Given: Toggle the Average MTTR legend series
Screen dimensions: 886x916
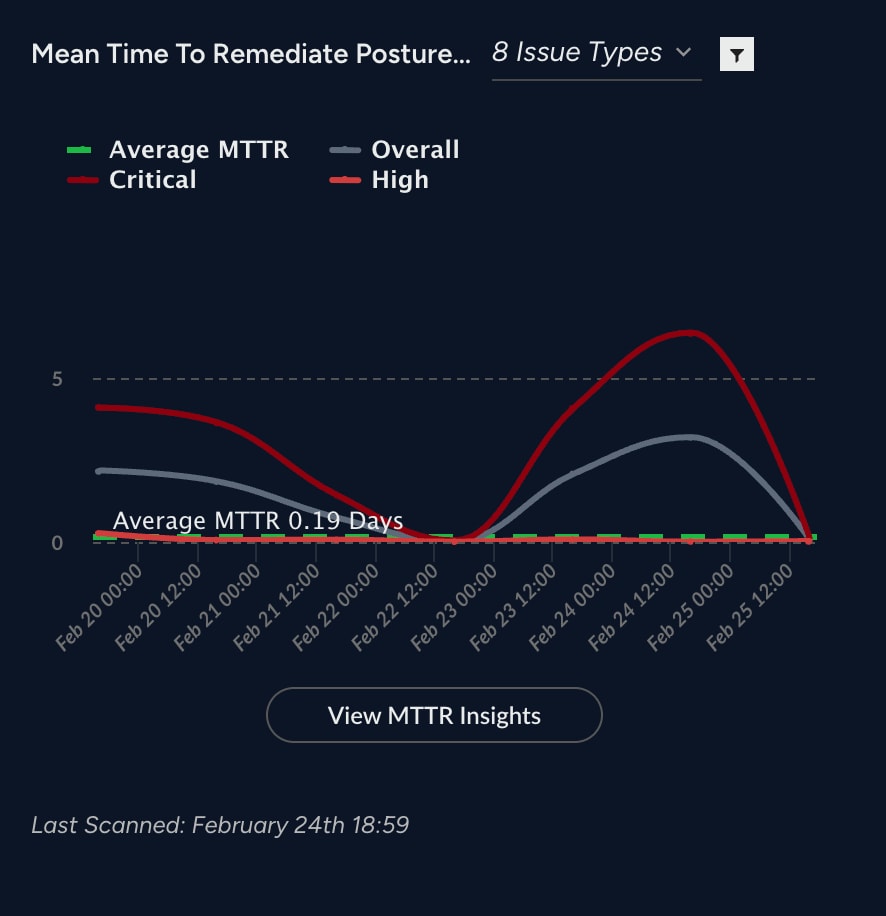Looking at the screenshot, I should click(x=198, y=150).
